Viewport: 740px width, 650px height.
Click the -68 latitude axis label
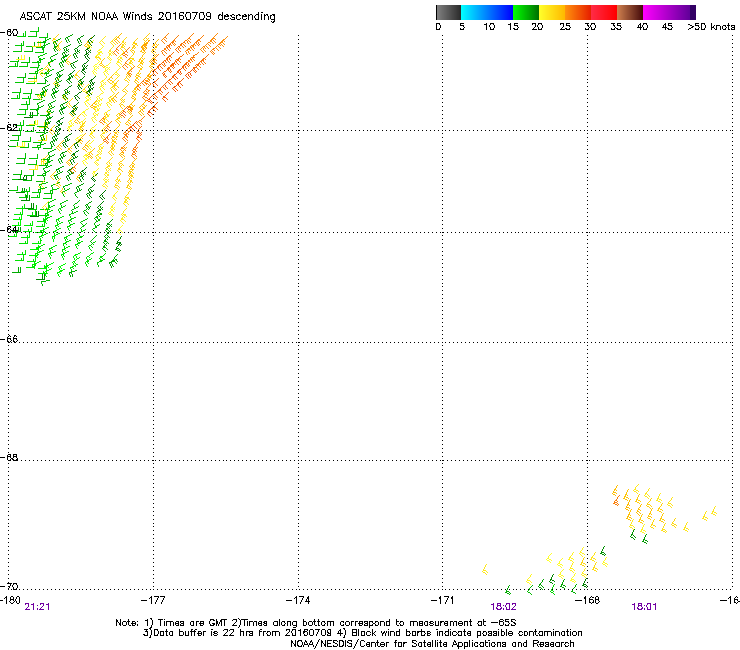(x=9, y=457)
